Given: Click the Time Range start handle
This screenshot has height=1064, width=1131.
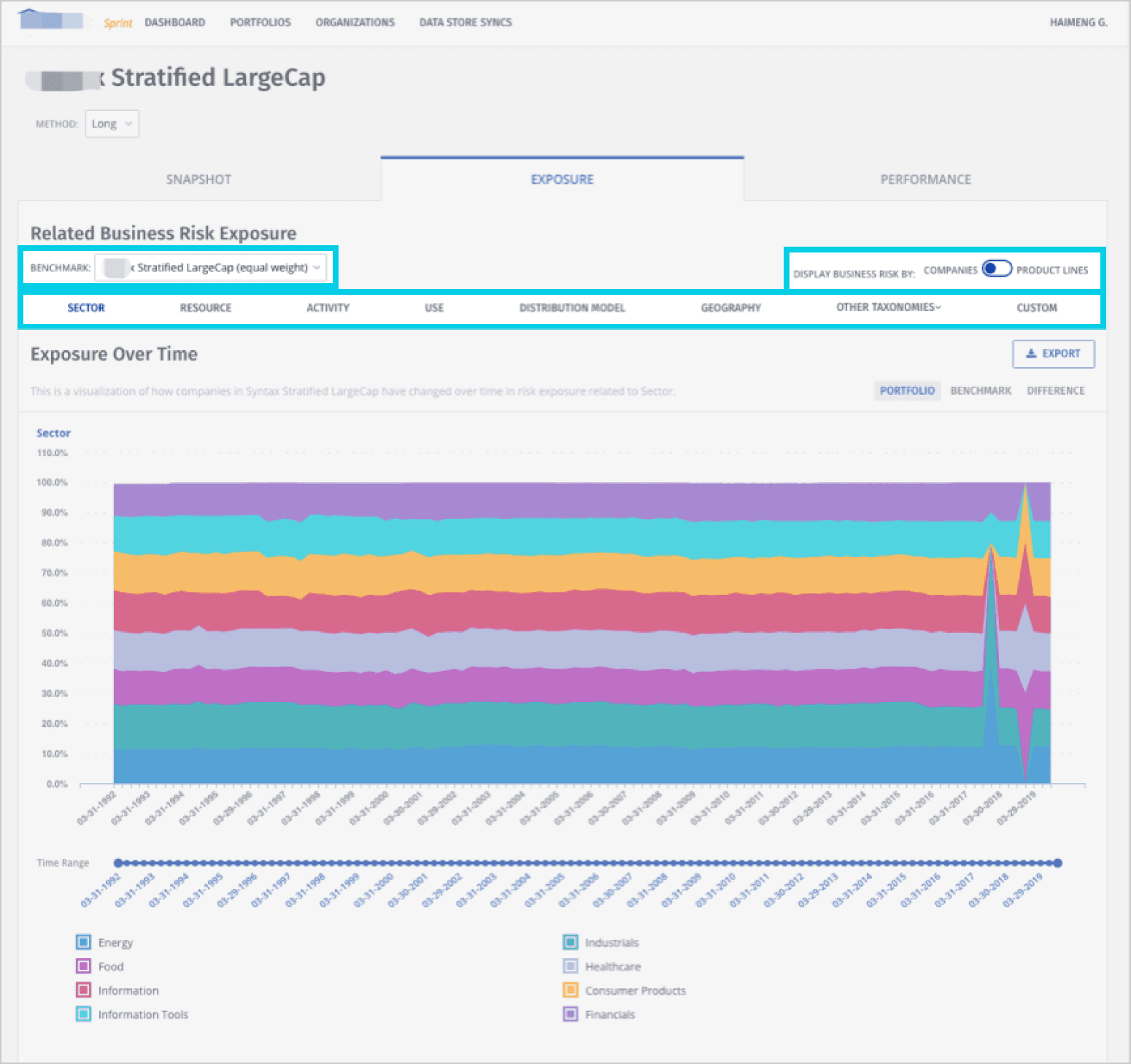Looking at the screenshot, I should pos(118,863).
